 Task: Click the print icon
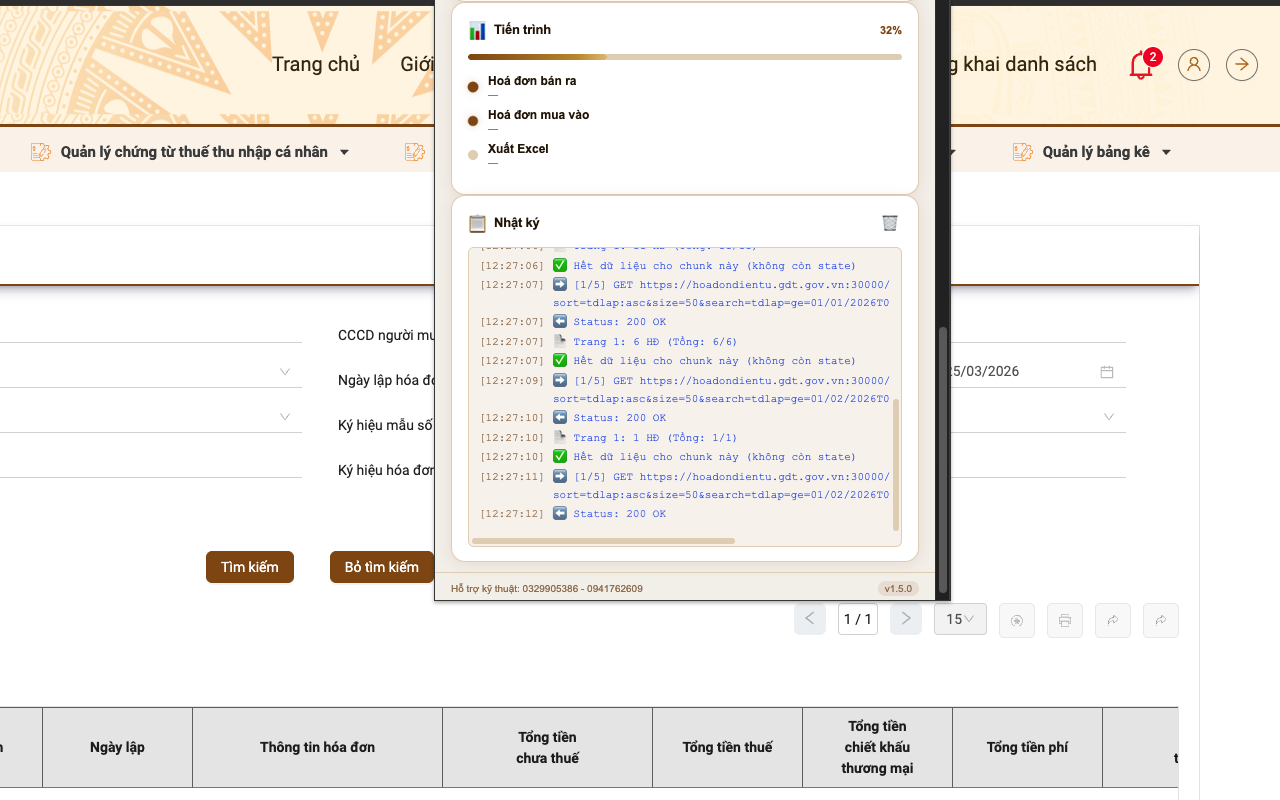click(x=1065, y=620)
